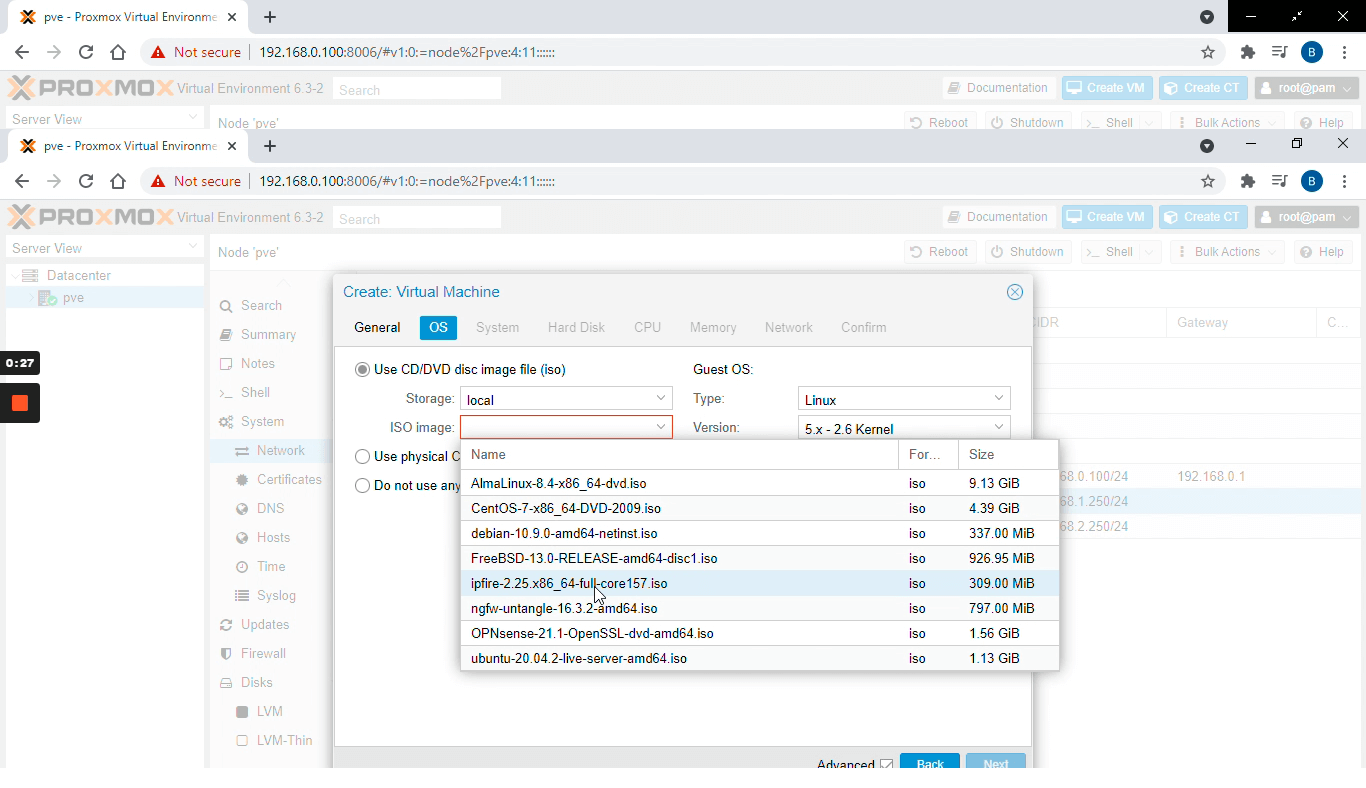Select the ubuntu-20.04.2-live-server ISO from the list
The width and height of the screenshot is (1366, 788).
click(x=581, y=658)
